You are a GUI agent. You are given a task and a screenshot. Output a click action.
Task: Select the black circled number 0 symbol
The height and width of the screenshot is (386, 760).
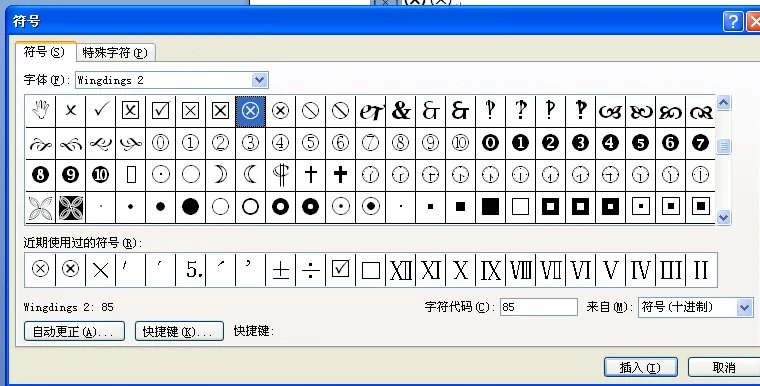pyautogui.click(x=491, y=143)
